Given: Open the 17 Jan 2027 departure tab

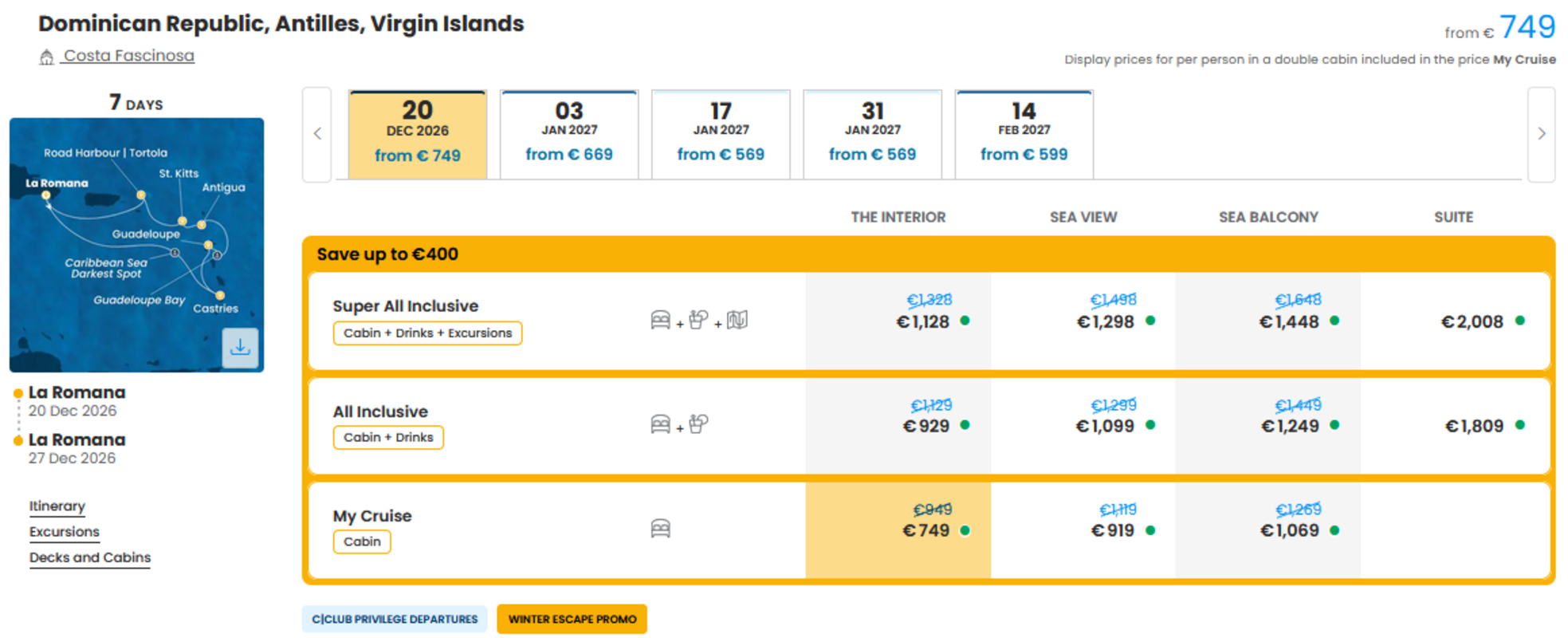Looking at the screenshot, I should (721, 134).
